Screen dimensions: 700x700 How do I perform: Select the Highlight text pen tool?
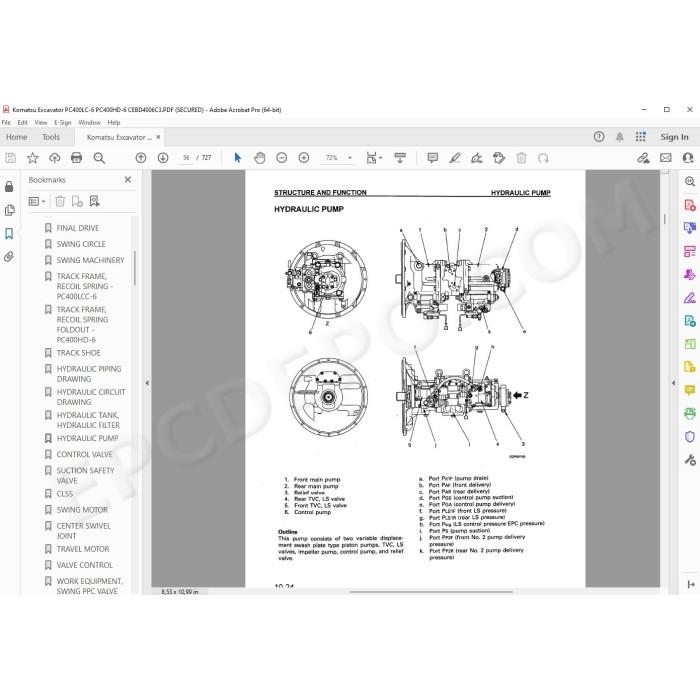pyautogui.click(x=454, y=158)
